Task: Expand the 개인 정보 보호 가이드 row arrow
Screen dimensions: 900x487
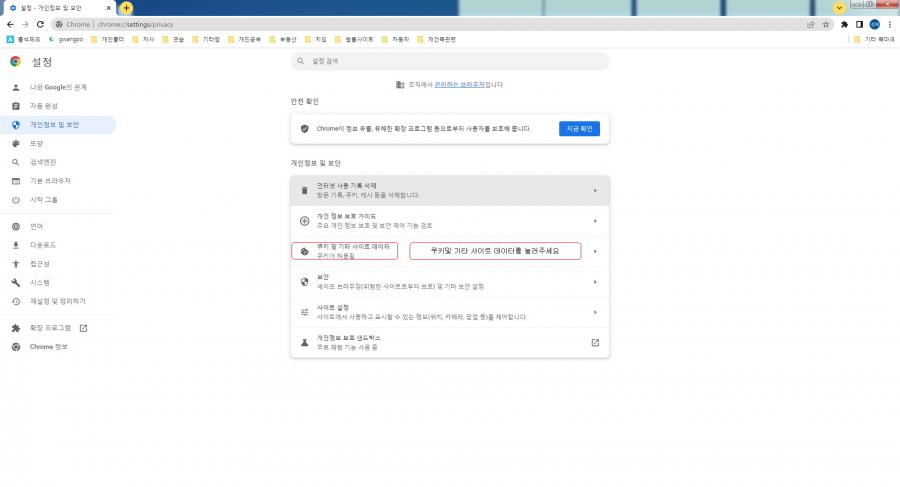Action: 595,221
